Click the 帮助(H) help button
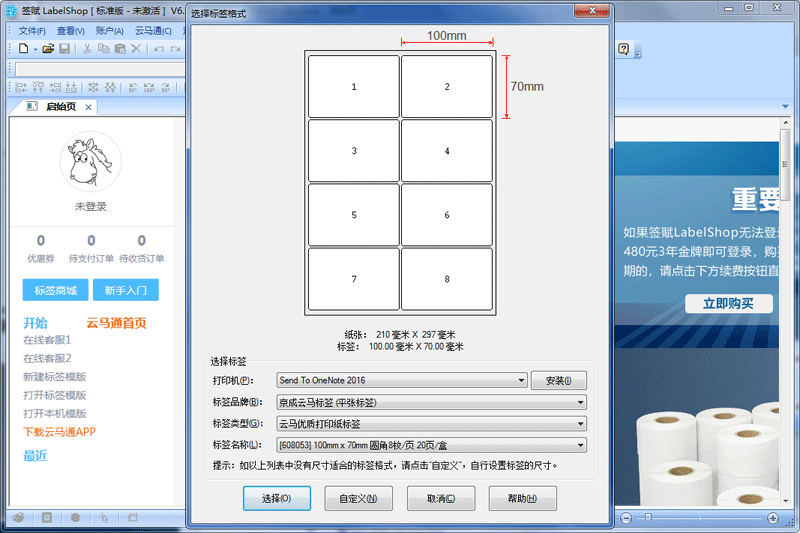Viewport: 800px width, 533px height. pyautogui.click(x=522, y=498)
